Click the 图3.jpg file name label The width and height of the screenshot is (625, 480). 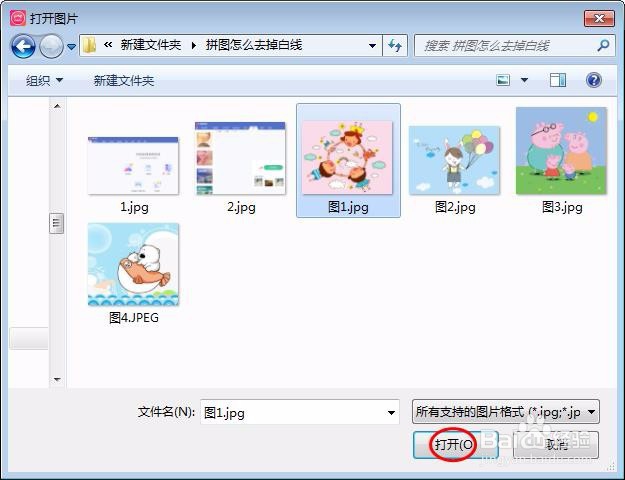pos(562,207)
